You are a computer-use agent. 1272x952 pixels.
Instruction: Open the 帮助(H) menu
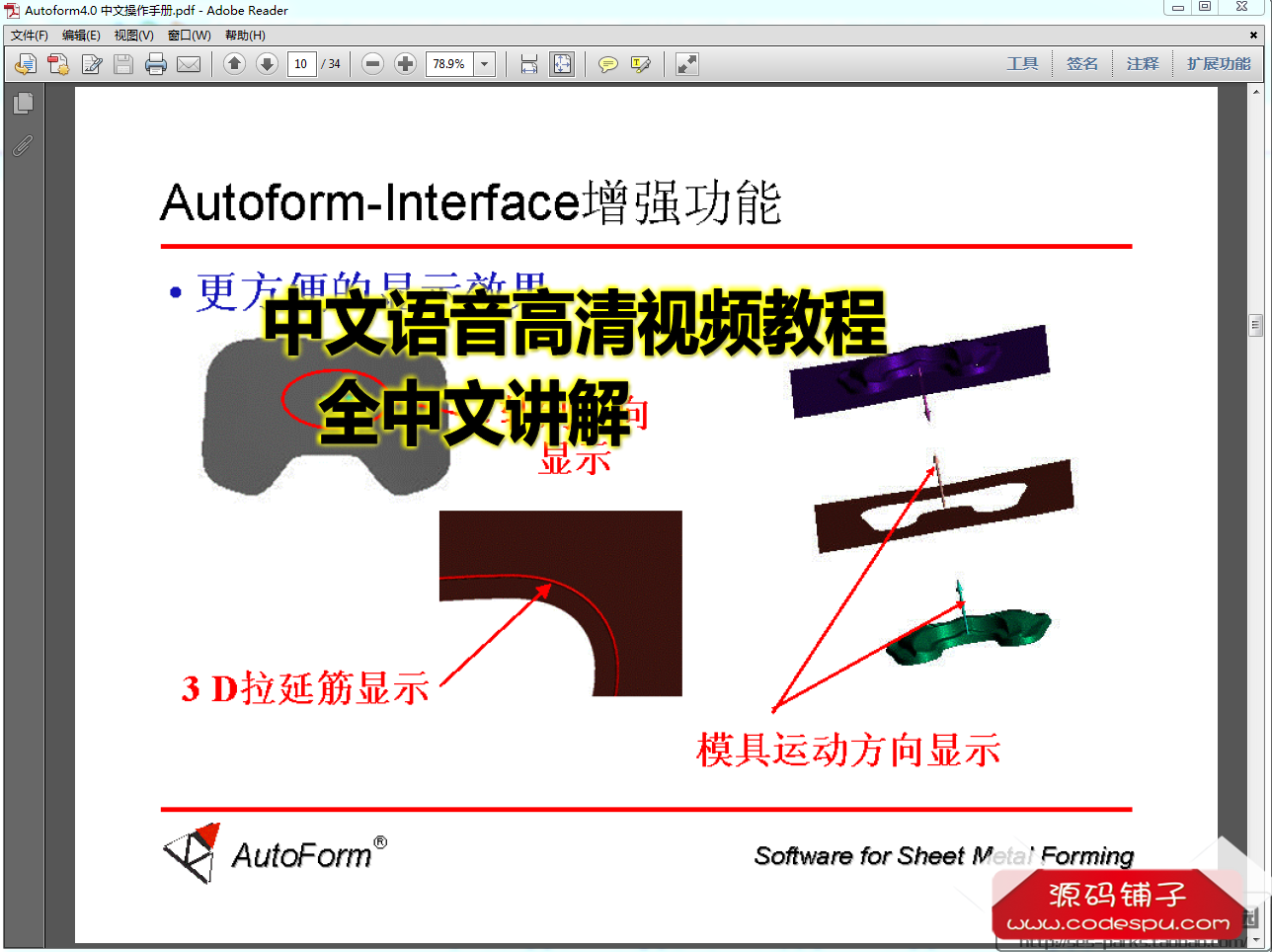[x=245, y=36]
